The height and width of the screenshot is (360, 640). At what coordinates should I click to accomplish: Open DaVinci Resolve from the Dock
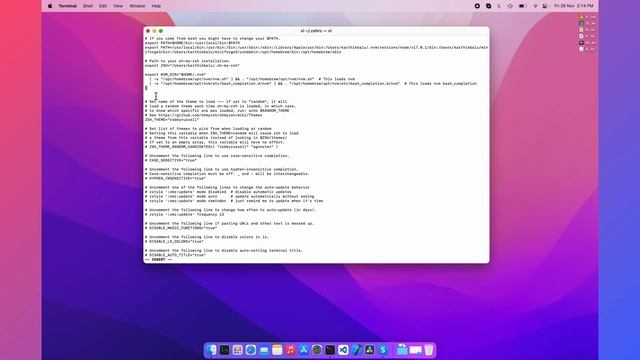pos(370,350)
